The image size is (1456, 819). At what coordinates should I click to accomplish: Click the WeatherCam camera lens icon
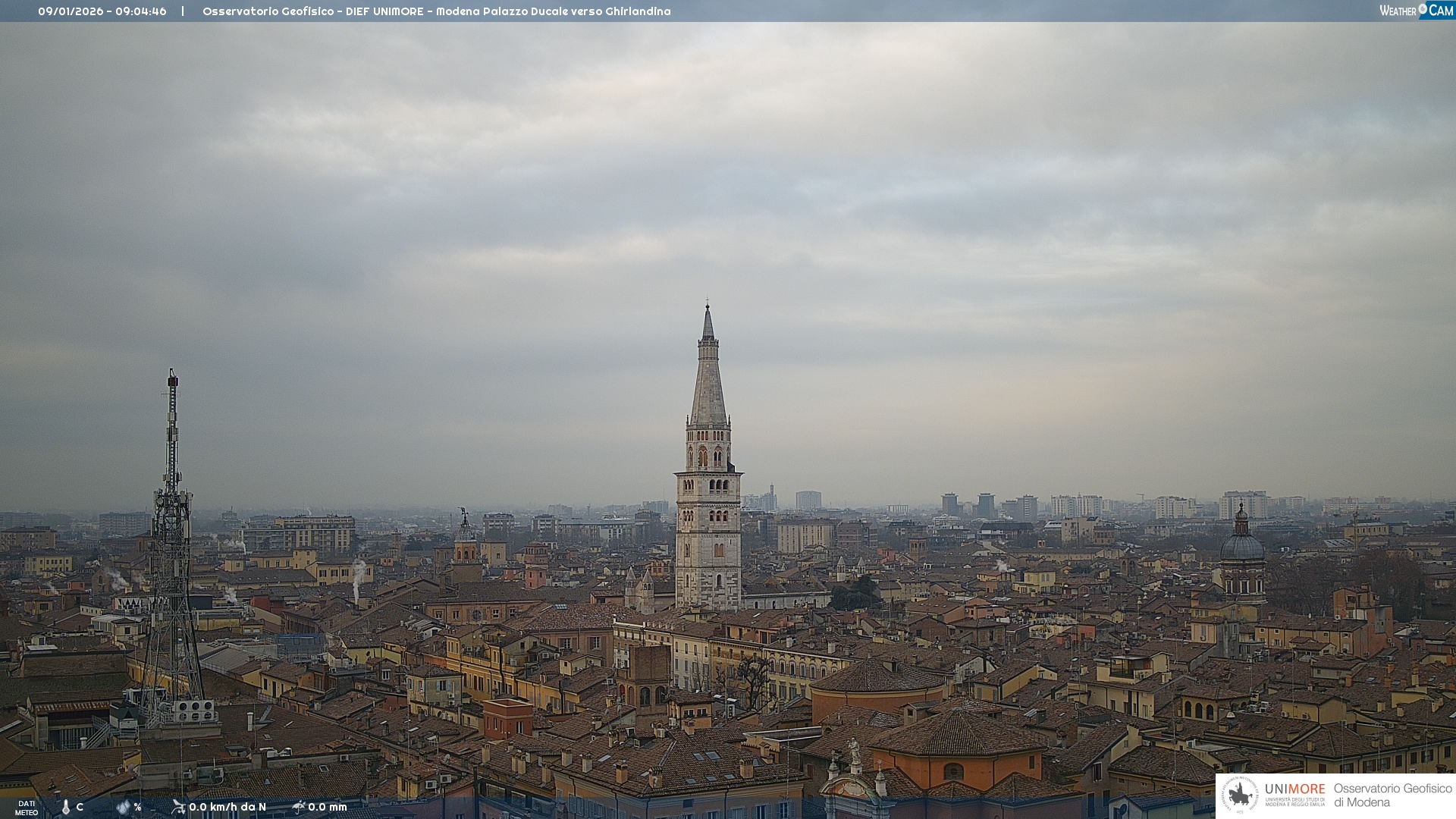pyautogui.click(x=1423, y=9)
